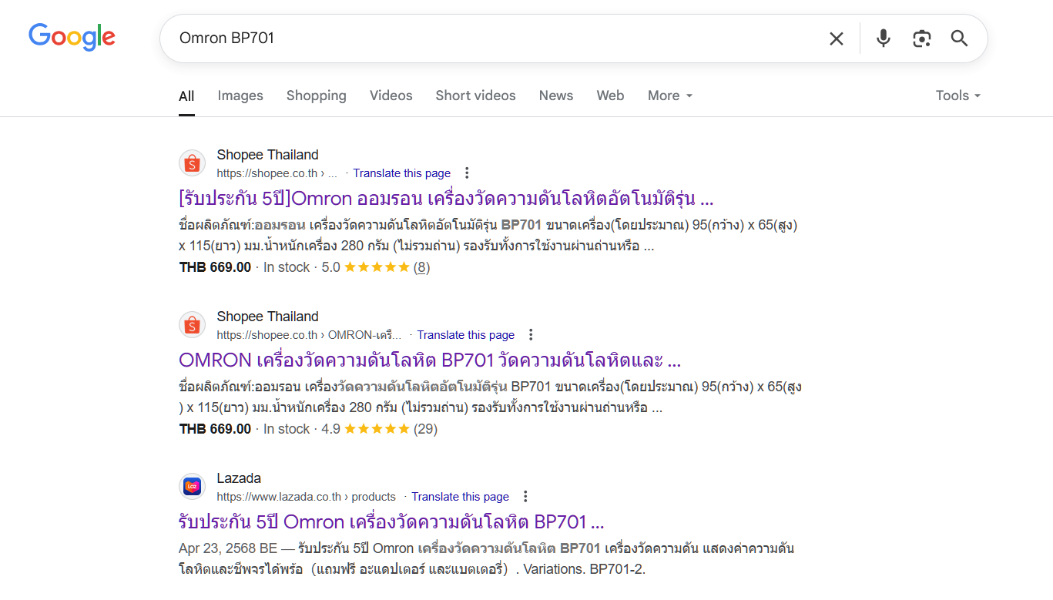
Task: Open the Tools dropdown
Action: (958, 95)
